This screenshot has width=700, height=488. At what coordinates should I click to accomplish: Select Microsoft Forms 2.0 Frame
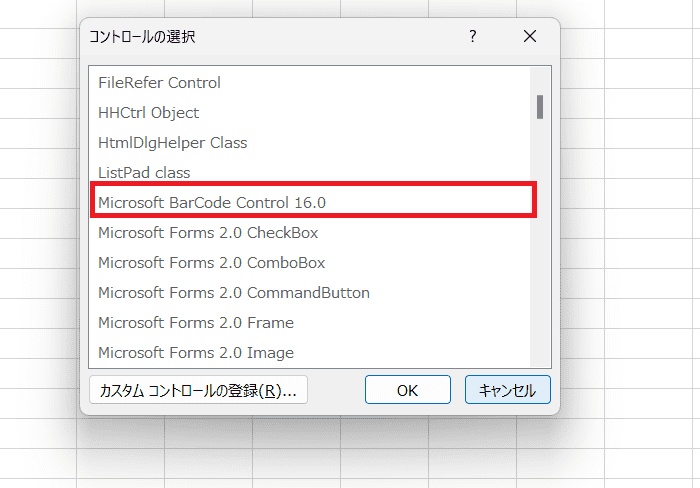tap(196, 322)
